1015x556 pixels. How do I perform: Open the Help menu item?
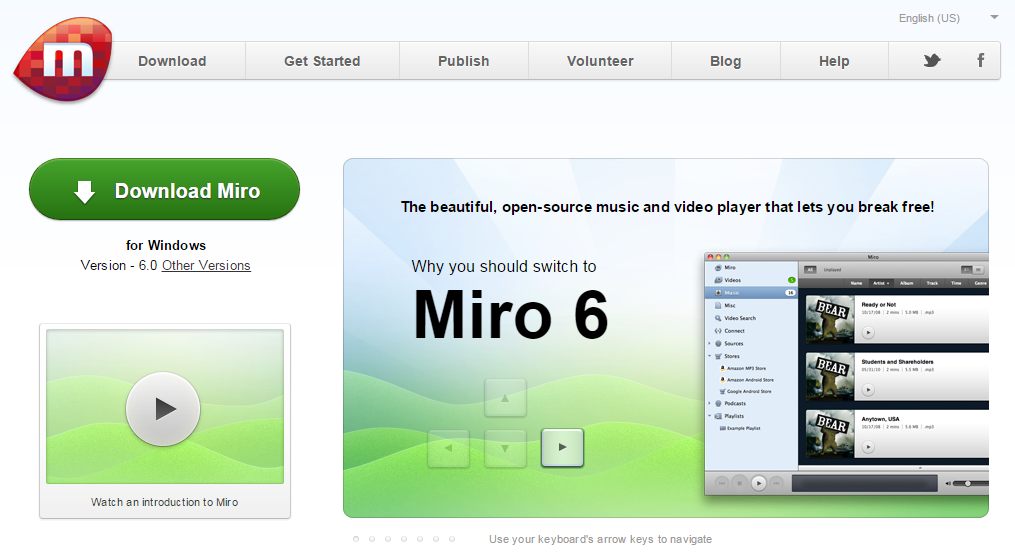[834, 61]
